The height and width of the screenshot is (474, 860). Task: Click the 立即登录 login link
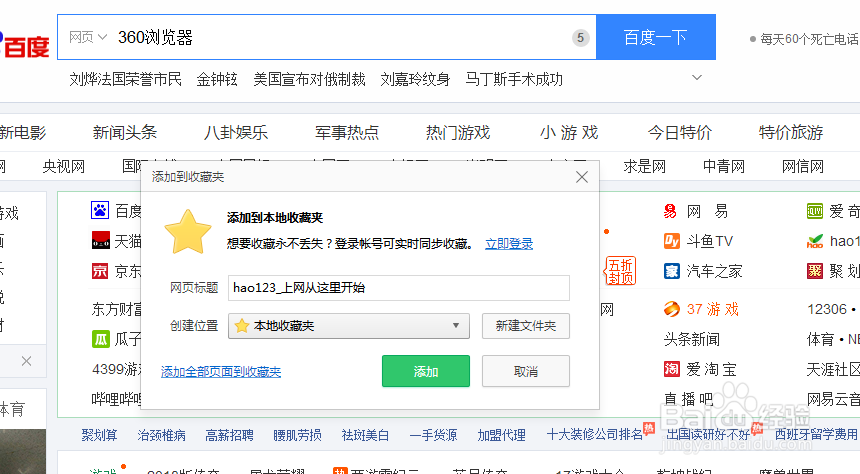[509, 244]
